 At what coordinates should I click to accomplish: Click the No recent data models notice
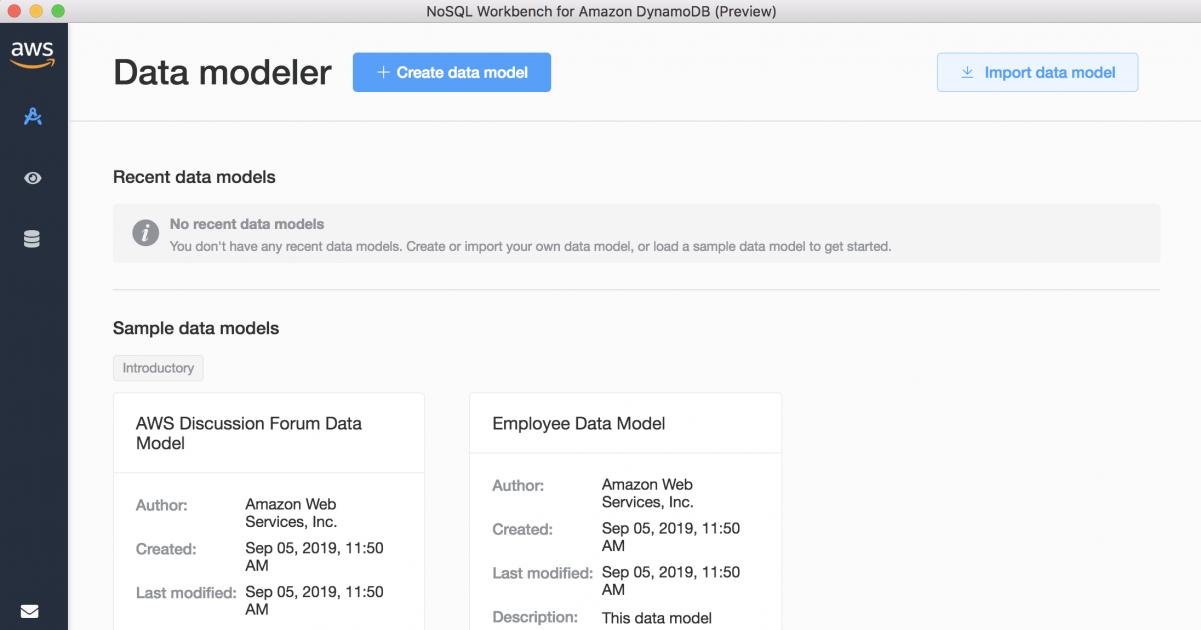coord(636,233)
